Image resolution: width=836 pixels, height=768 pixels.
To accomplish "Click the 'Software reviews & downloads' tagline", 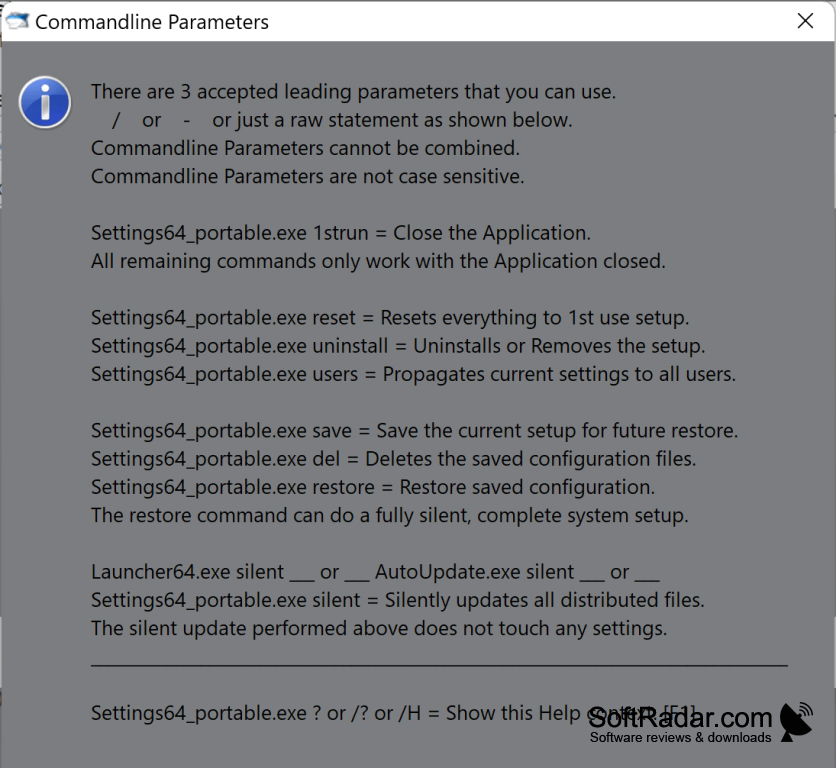I will point(680,738).
